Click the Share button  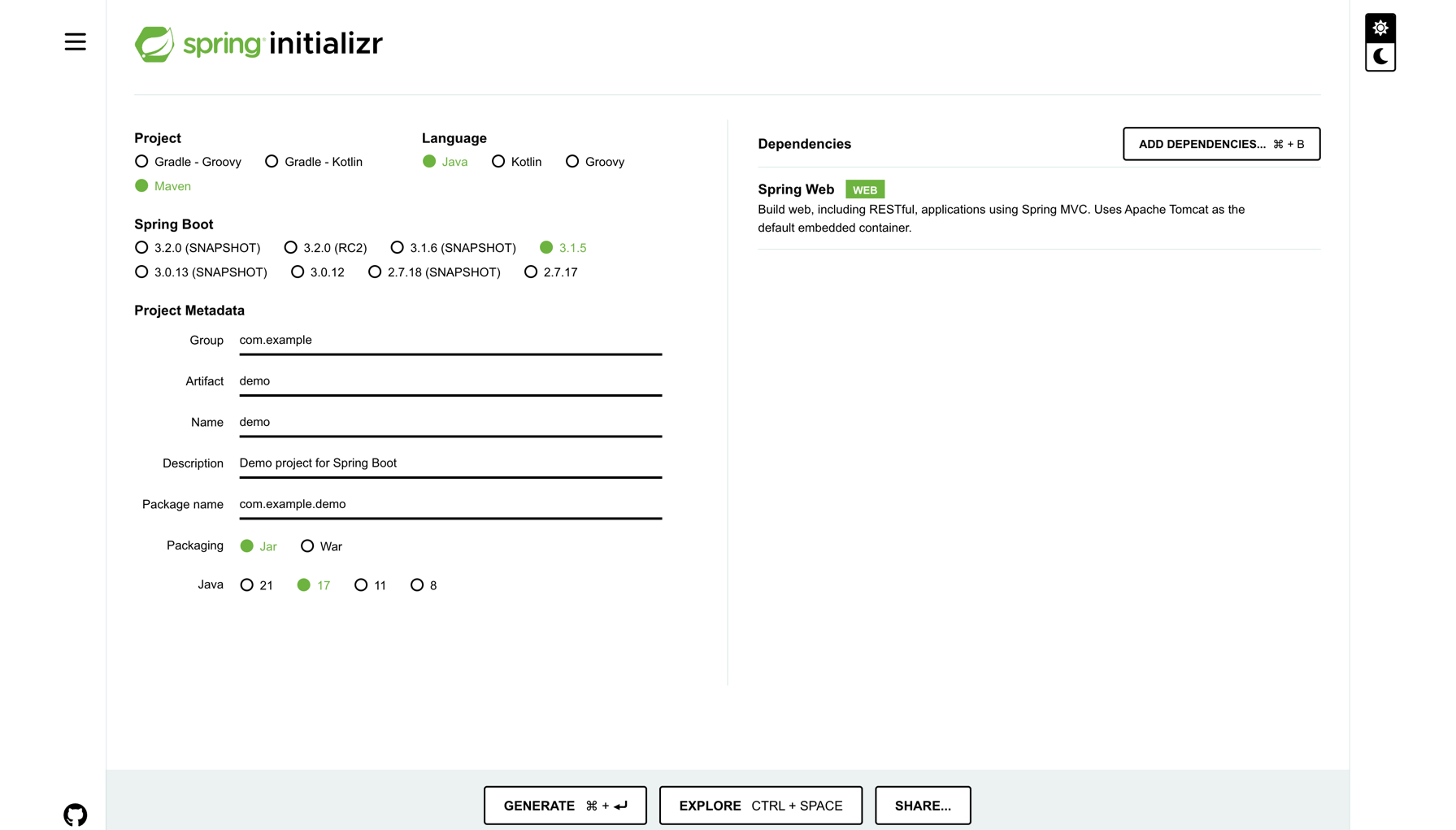pos(923,806)
